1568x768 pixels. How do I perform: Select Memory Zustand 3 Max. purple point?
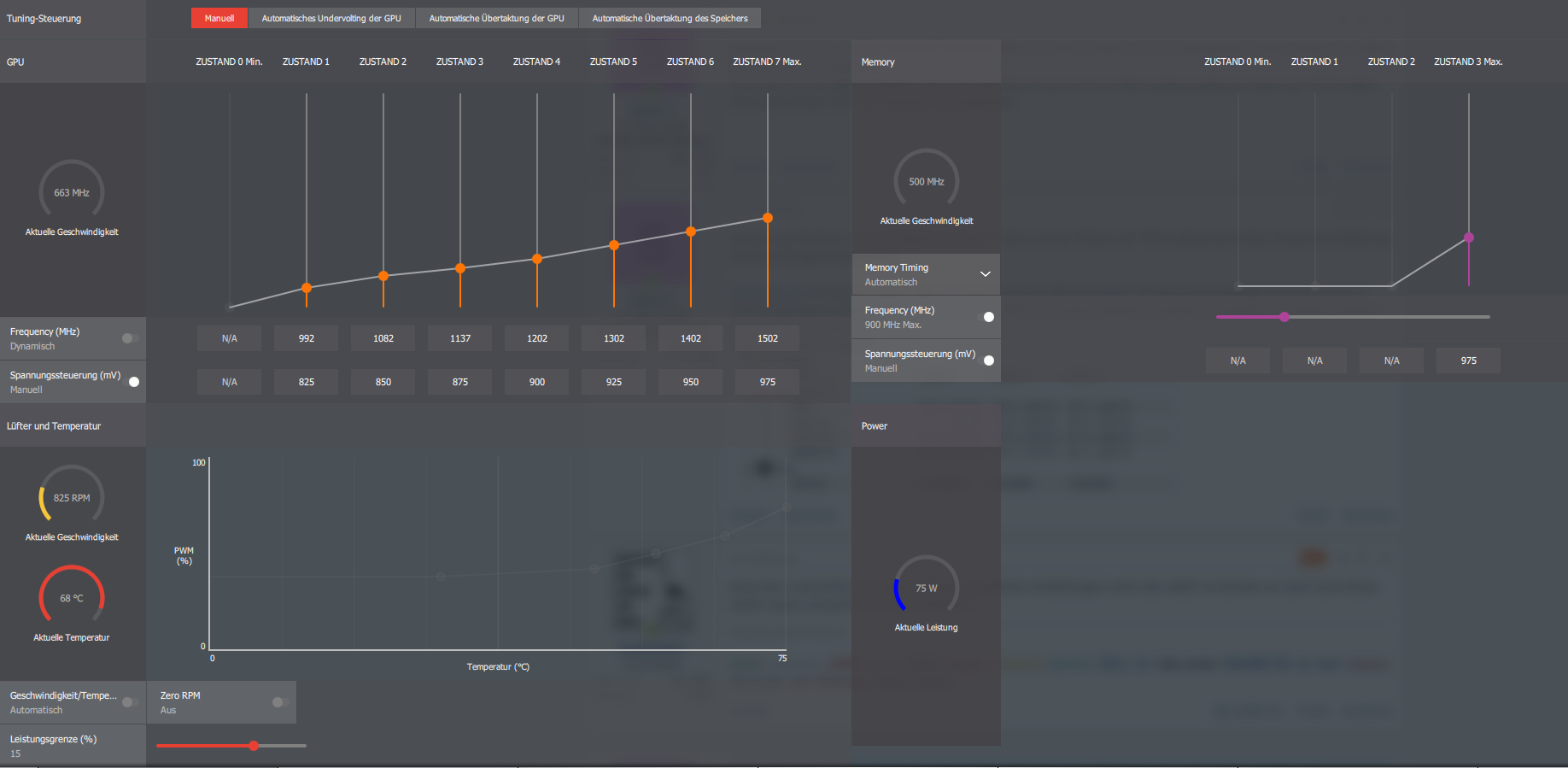pyautogui.click(x=1469, y=237)
